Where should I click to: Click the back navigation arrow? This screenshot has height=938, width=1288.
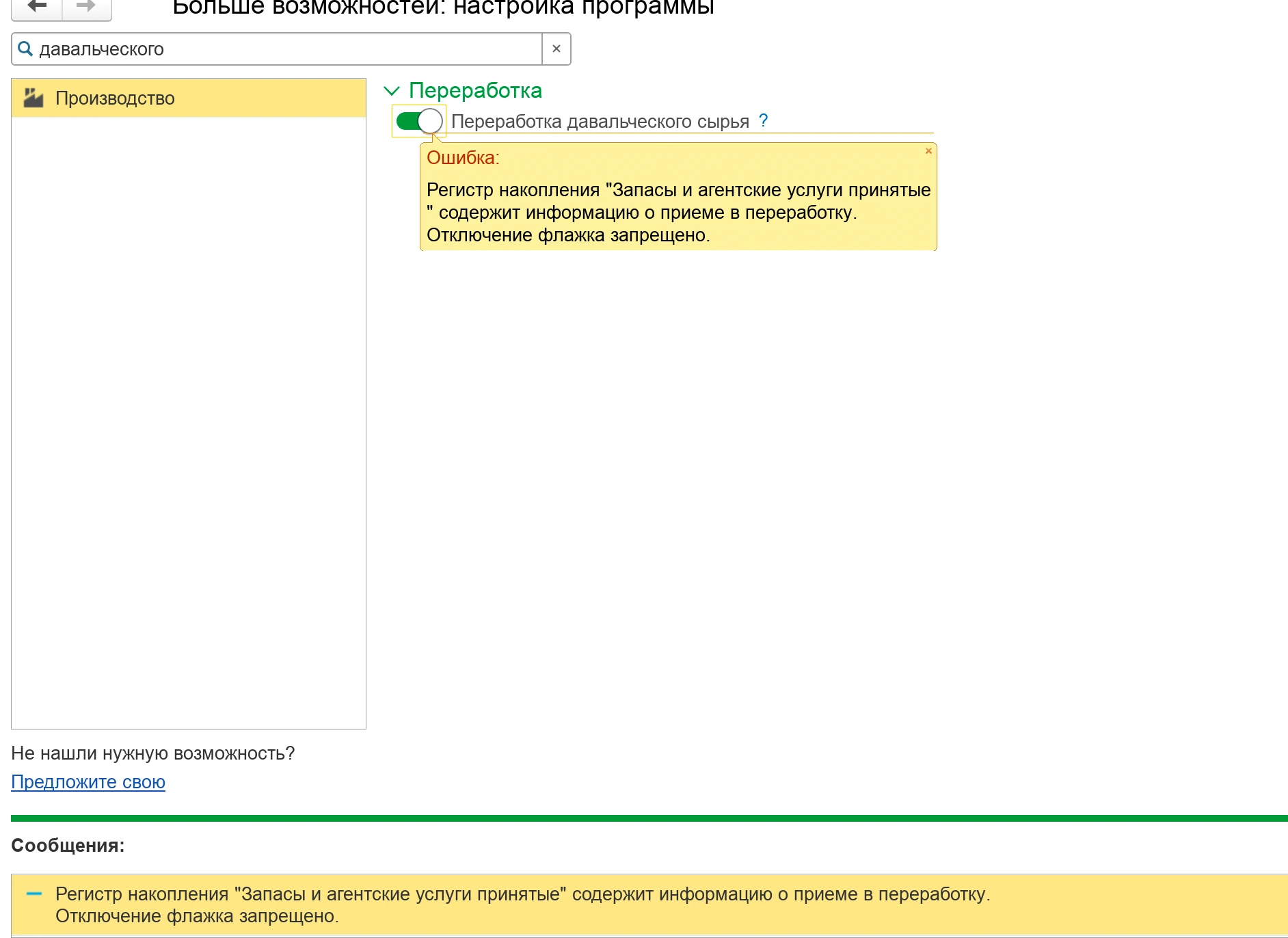(x=37, y=7)
